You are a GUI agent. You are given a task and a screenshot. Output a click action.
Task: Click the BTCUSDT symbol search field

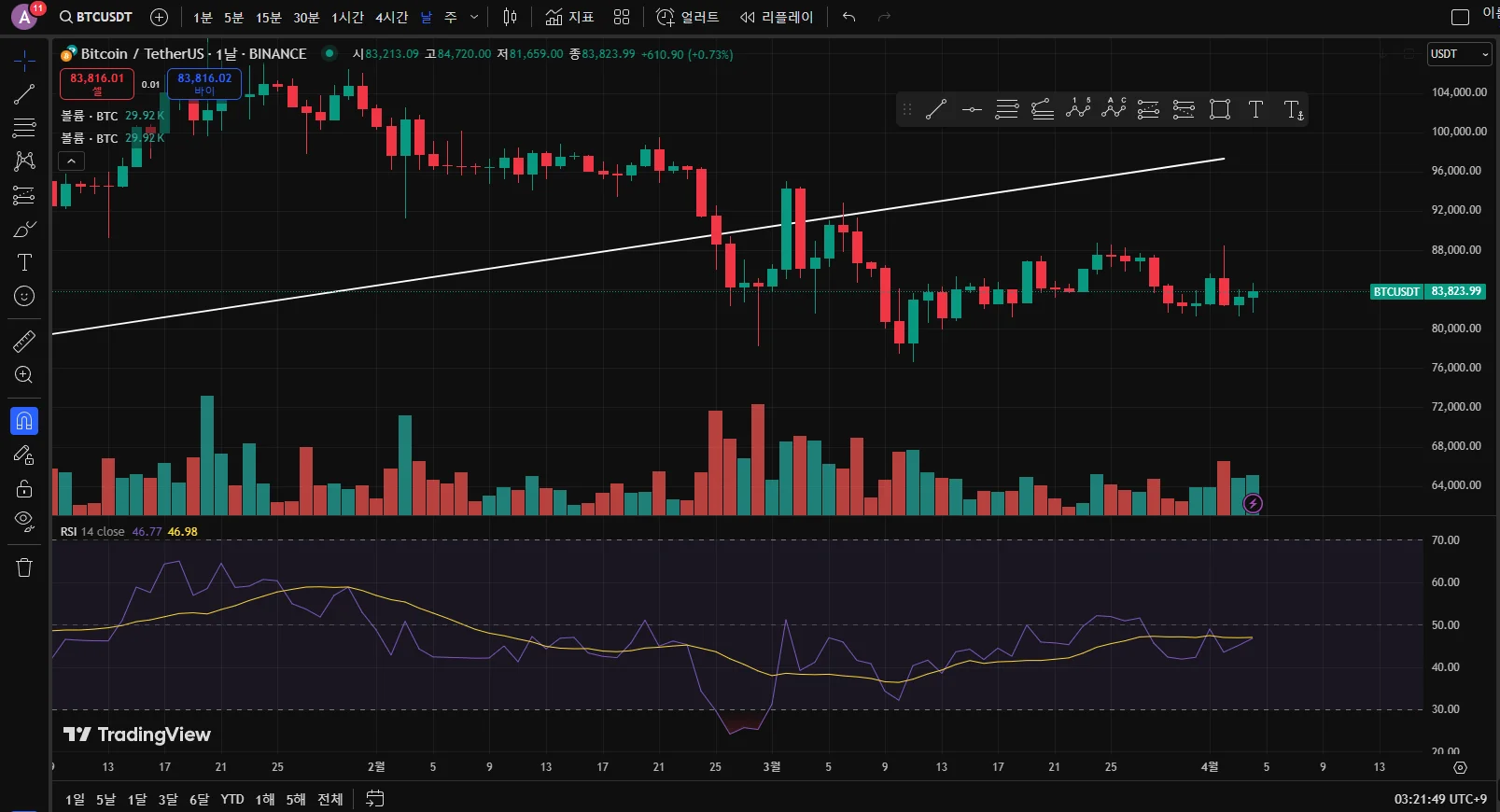pos(96,17)
